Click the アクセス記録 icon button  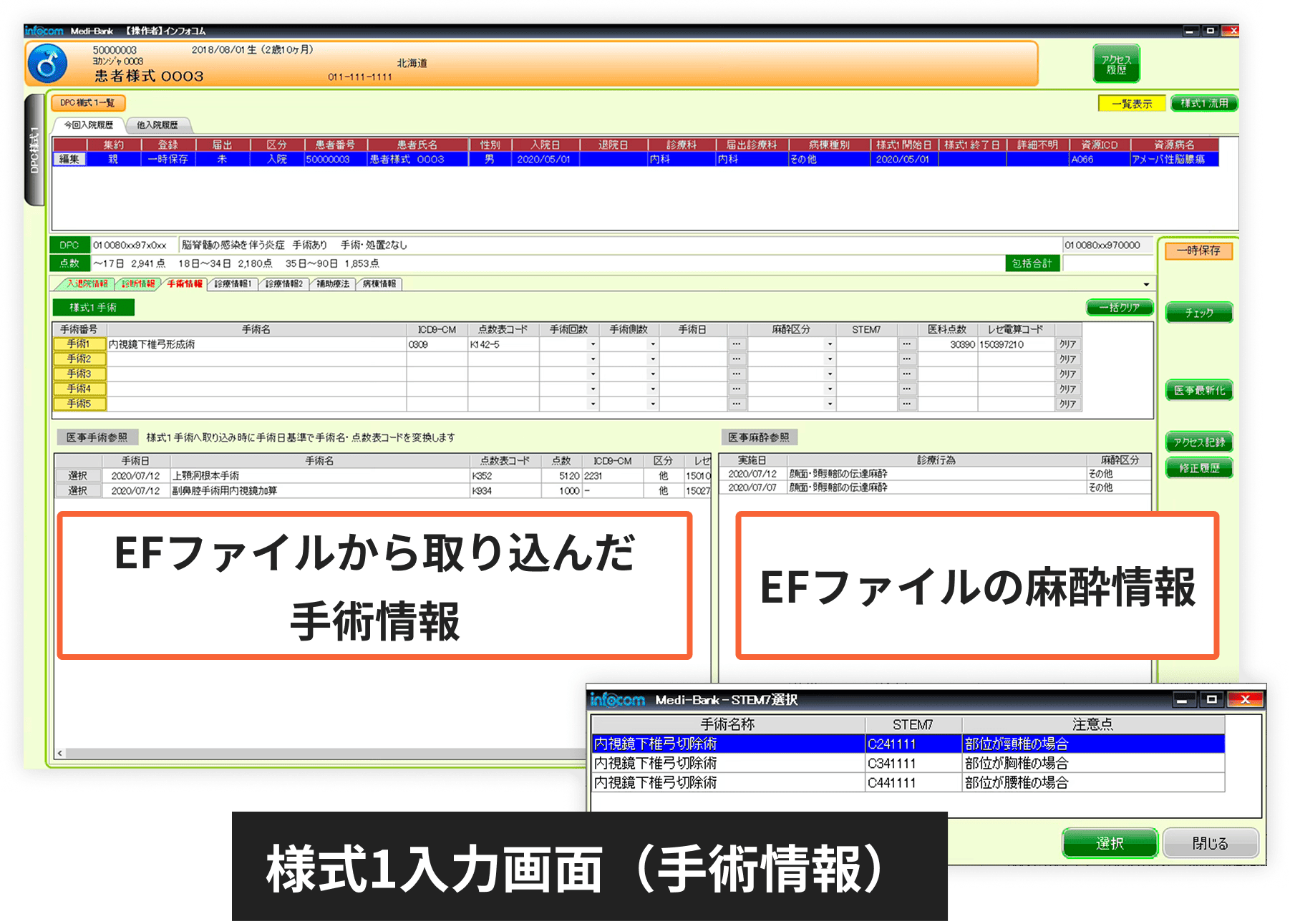point(1200,442)
